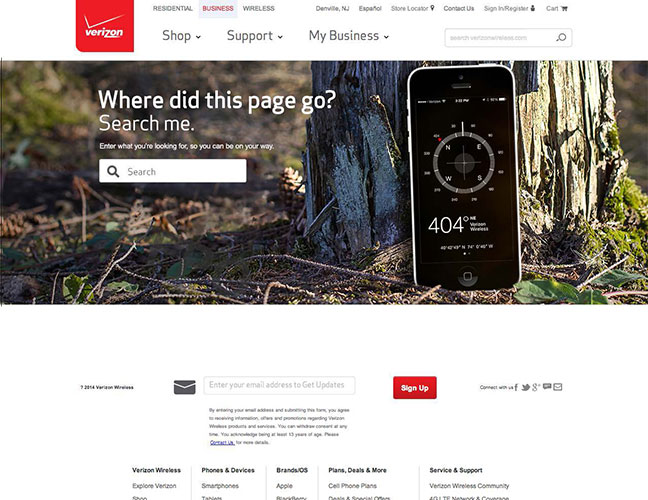Screen dimensions: 648x500
Task: Click the Google Plus icon
Action: pos(536,387)
